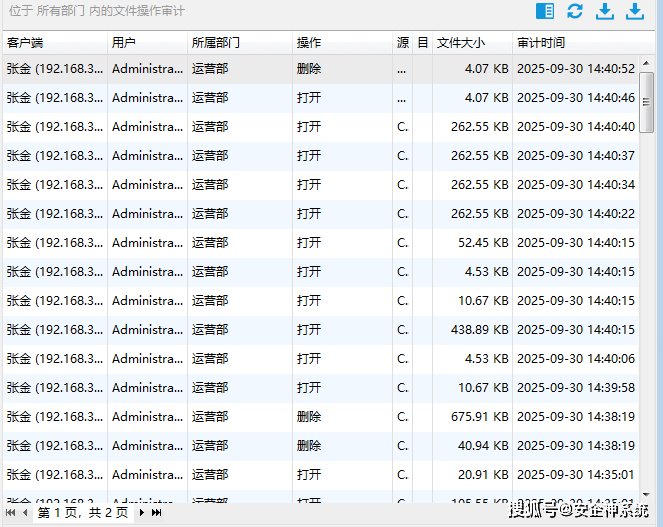663x527 pixels.
Task: Select the row timed 2025-09-30 14:40:34
Action: click(x=321, y=185)
